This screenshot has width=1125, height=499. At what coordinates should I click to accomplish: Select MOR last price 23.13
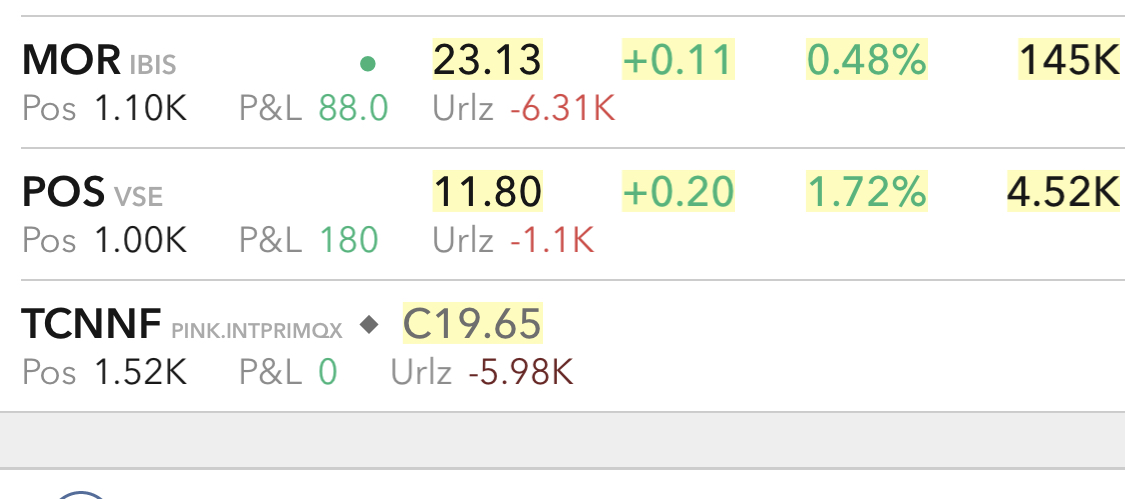point(487,61)
